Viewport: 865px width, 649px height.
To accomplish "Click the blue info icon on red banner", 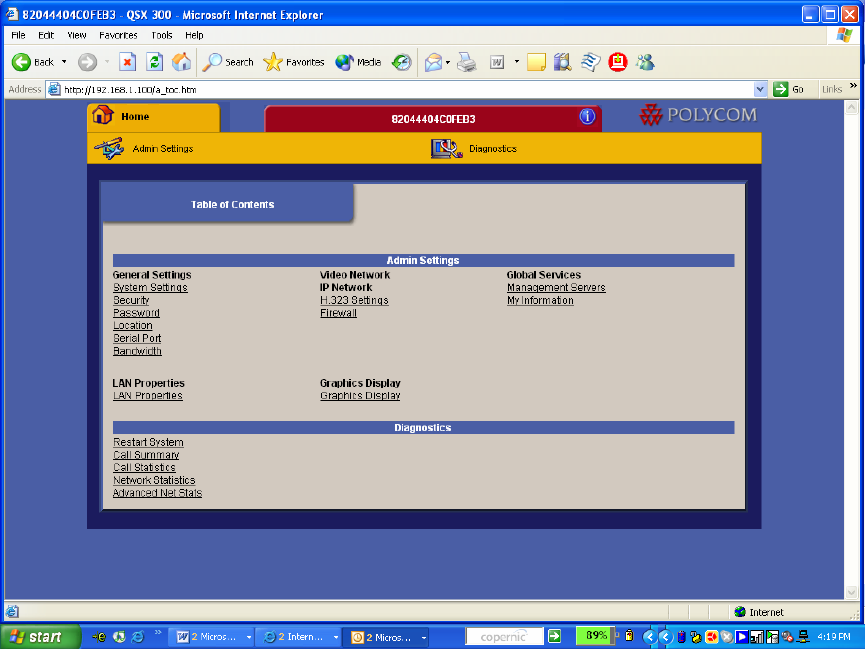I will (587, 117).
